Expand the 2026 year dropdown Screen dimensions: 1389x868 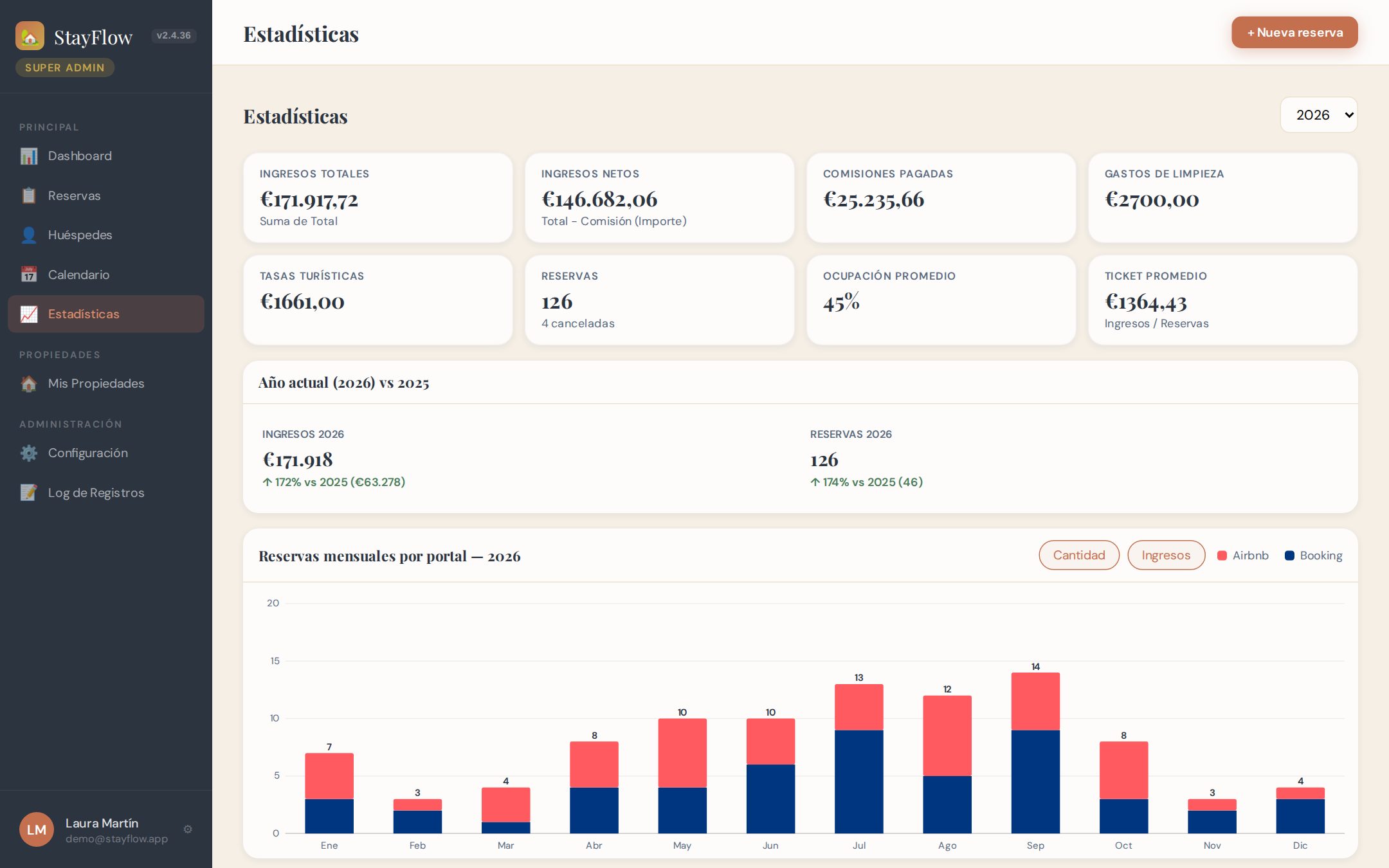[x=1319, y=115]
